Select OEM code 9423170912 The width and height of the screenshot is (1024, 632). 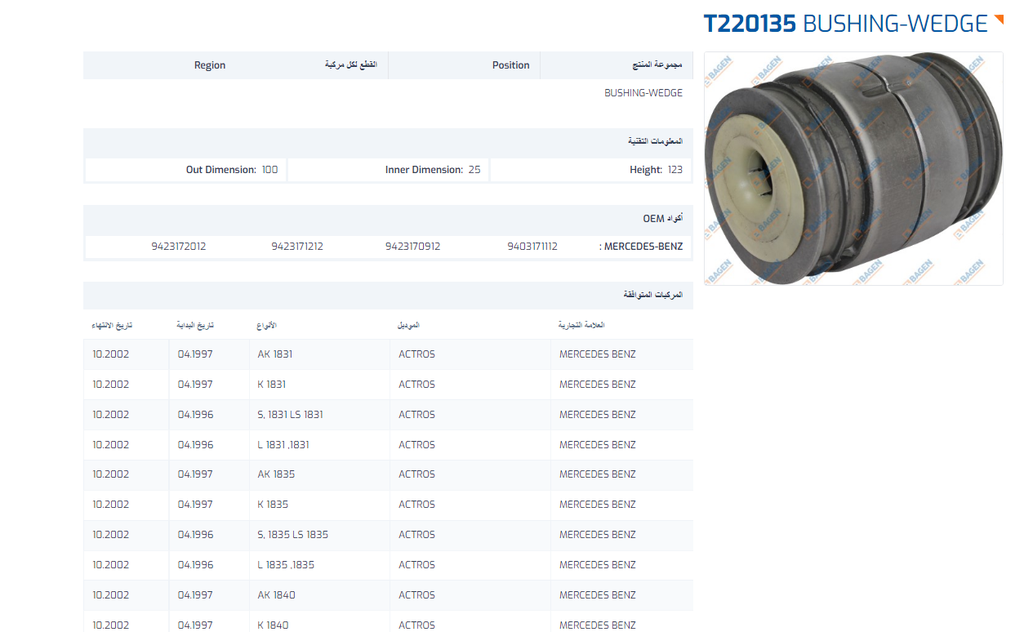(x=413, y=246)
